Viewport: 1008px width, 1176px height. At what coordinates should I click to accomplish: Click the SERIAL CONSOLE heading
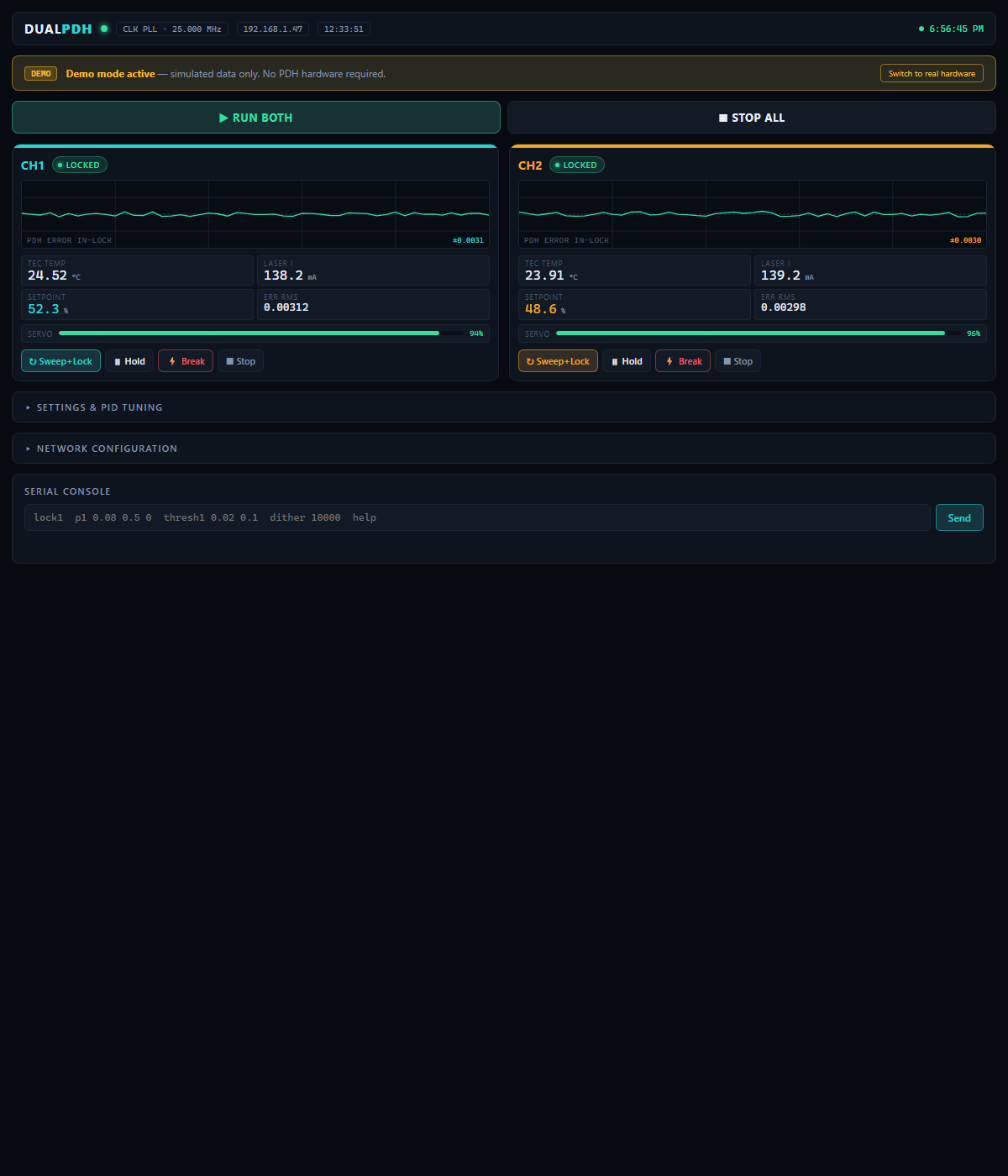click(x=67, y=491)
